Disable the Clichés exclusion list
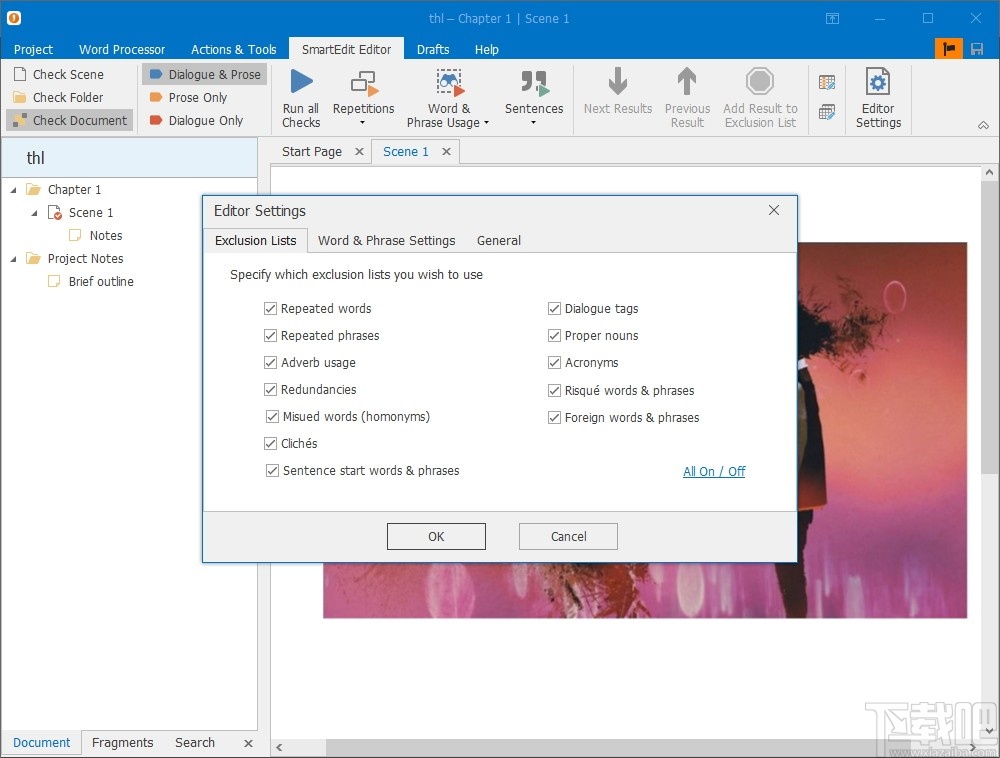This screenshot has width=1000, height=758. (x=270, y=443)
